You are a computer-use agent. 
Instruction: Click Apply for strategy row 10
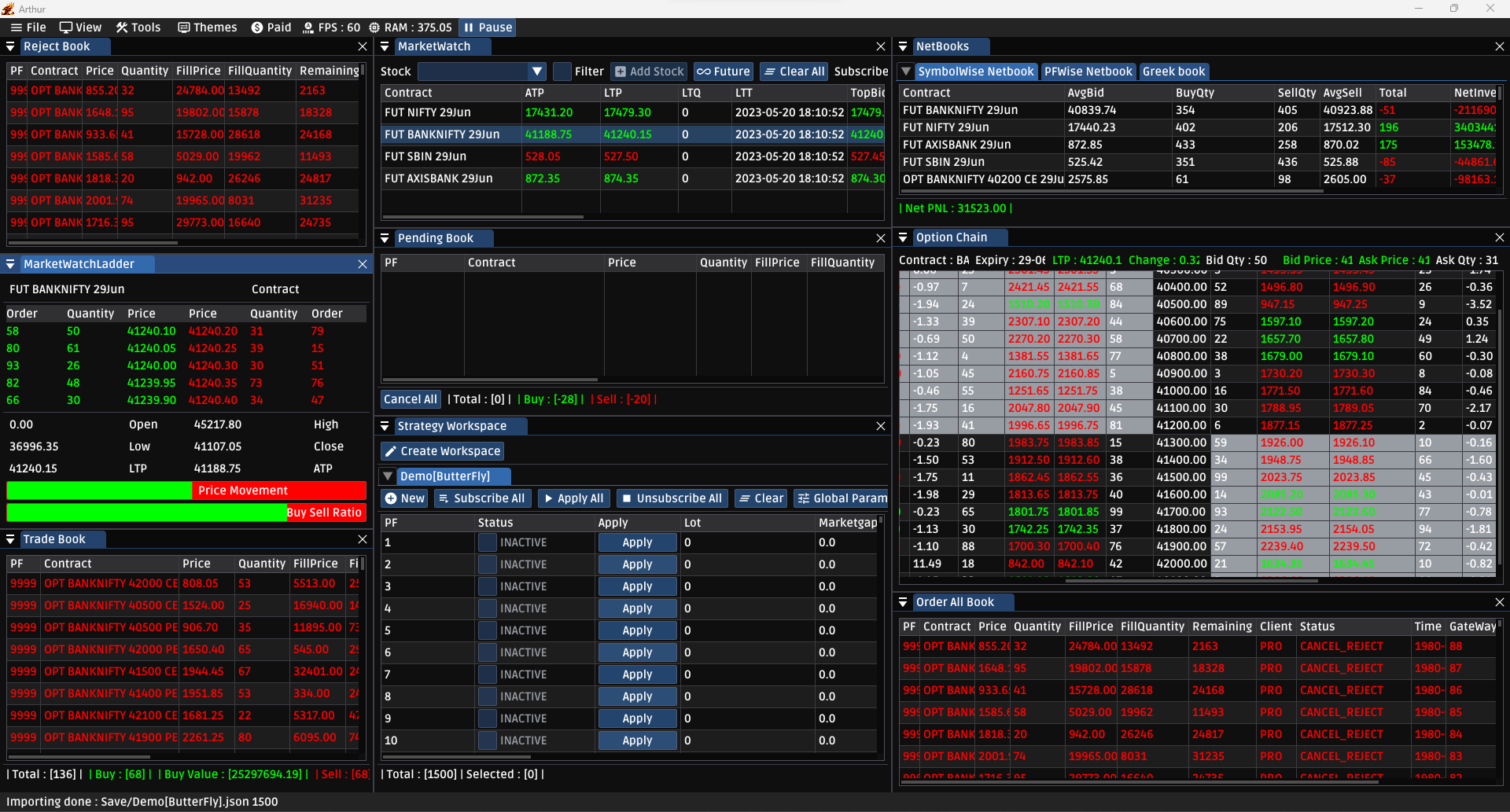[637, 740]
